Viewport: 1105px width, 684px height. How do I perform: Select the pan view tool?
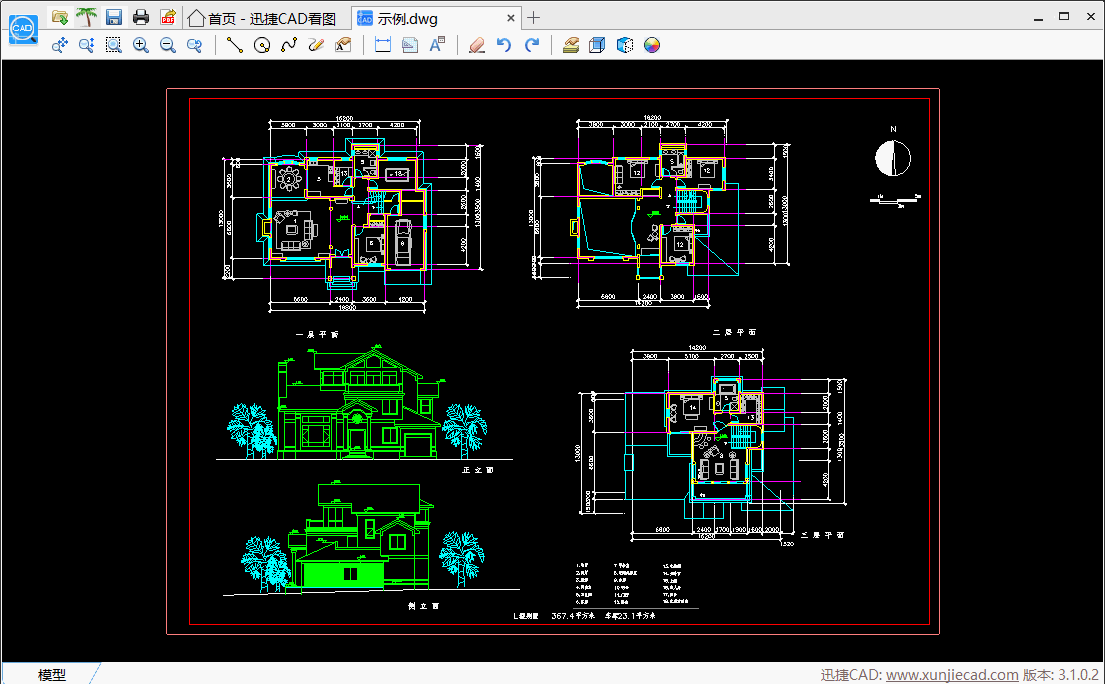60,45
